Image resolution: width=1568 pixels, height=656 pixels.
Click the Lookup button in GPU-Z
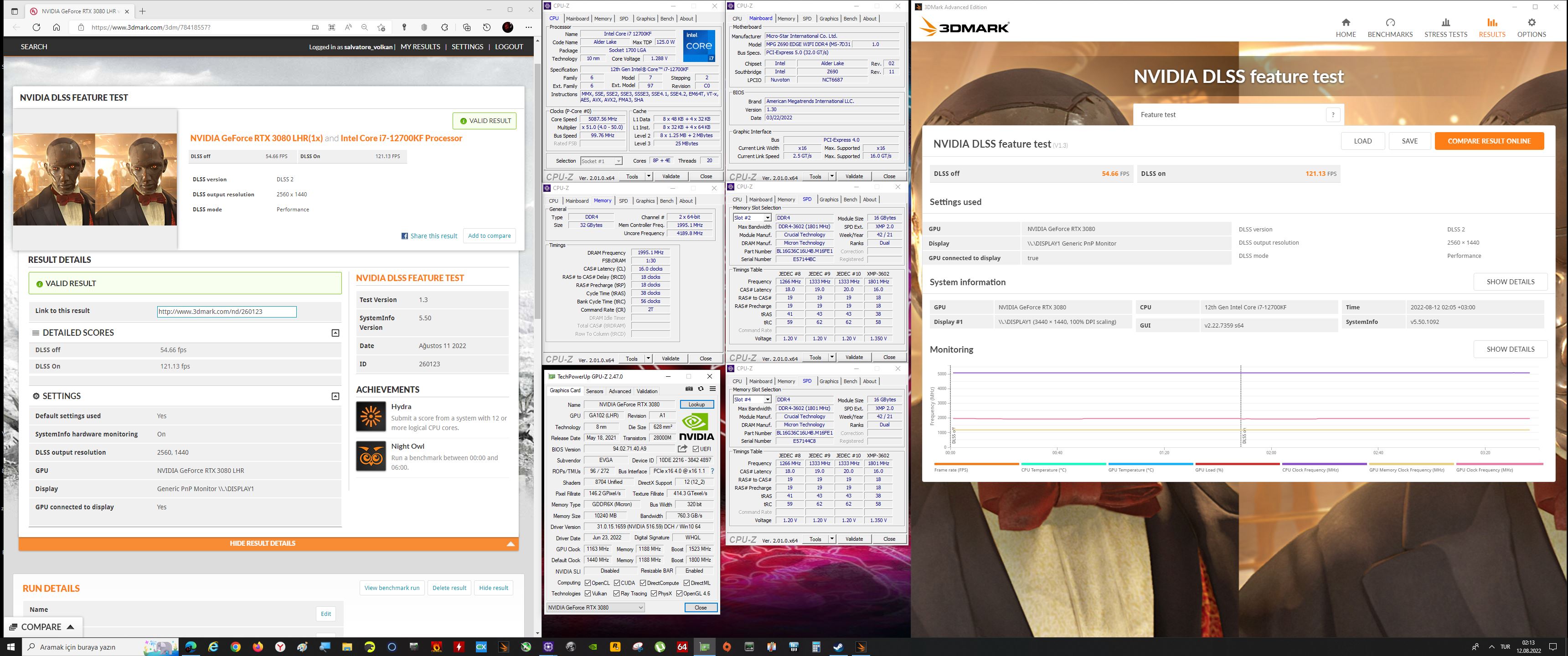click(696, 405)
